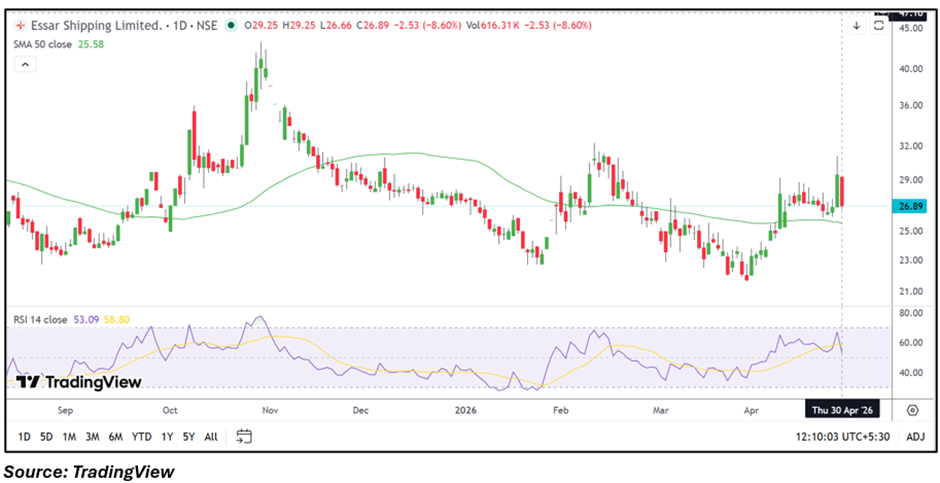Select RSI 14 close indicator label

39,319
